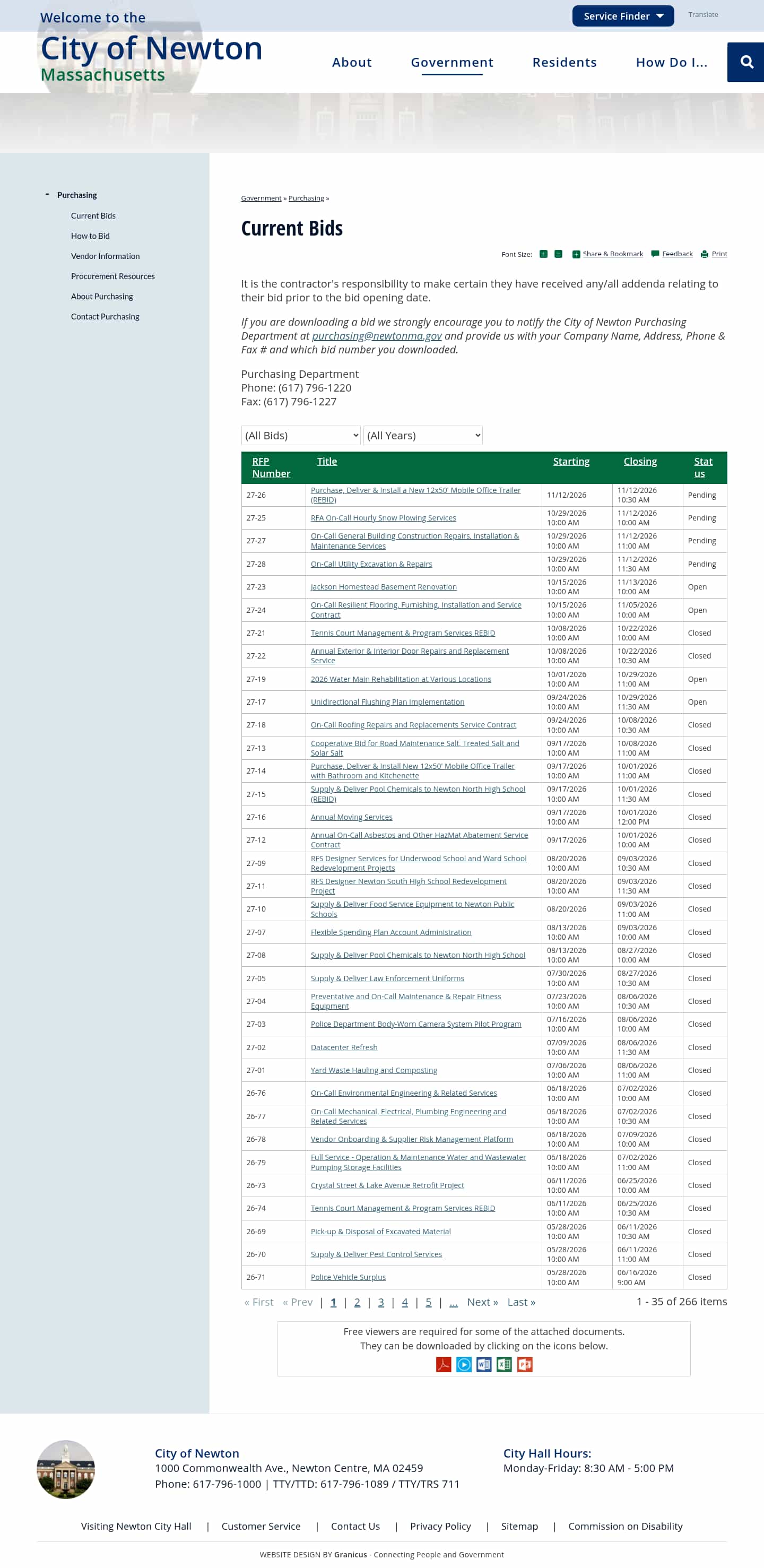The height and width of the screenshot is (1568, 764).
Task: Click the printer icon
Action: coord(705,254)
